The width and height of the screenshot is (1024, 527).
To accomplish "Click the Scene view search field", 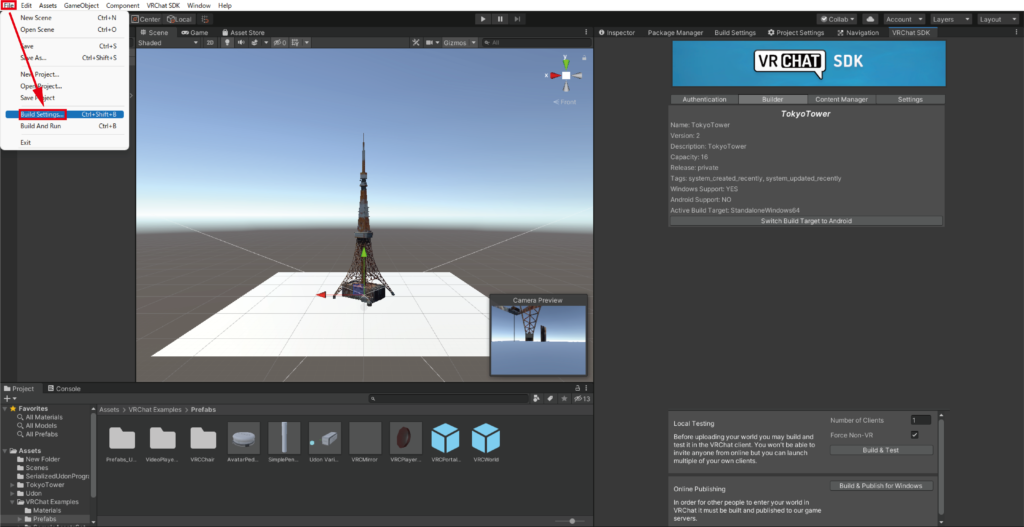I will tap(536, 42).
